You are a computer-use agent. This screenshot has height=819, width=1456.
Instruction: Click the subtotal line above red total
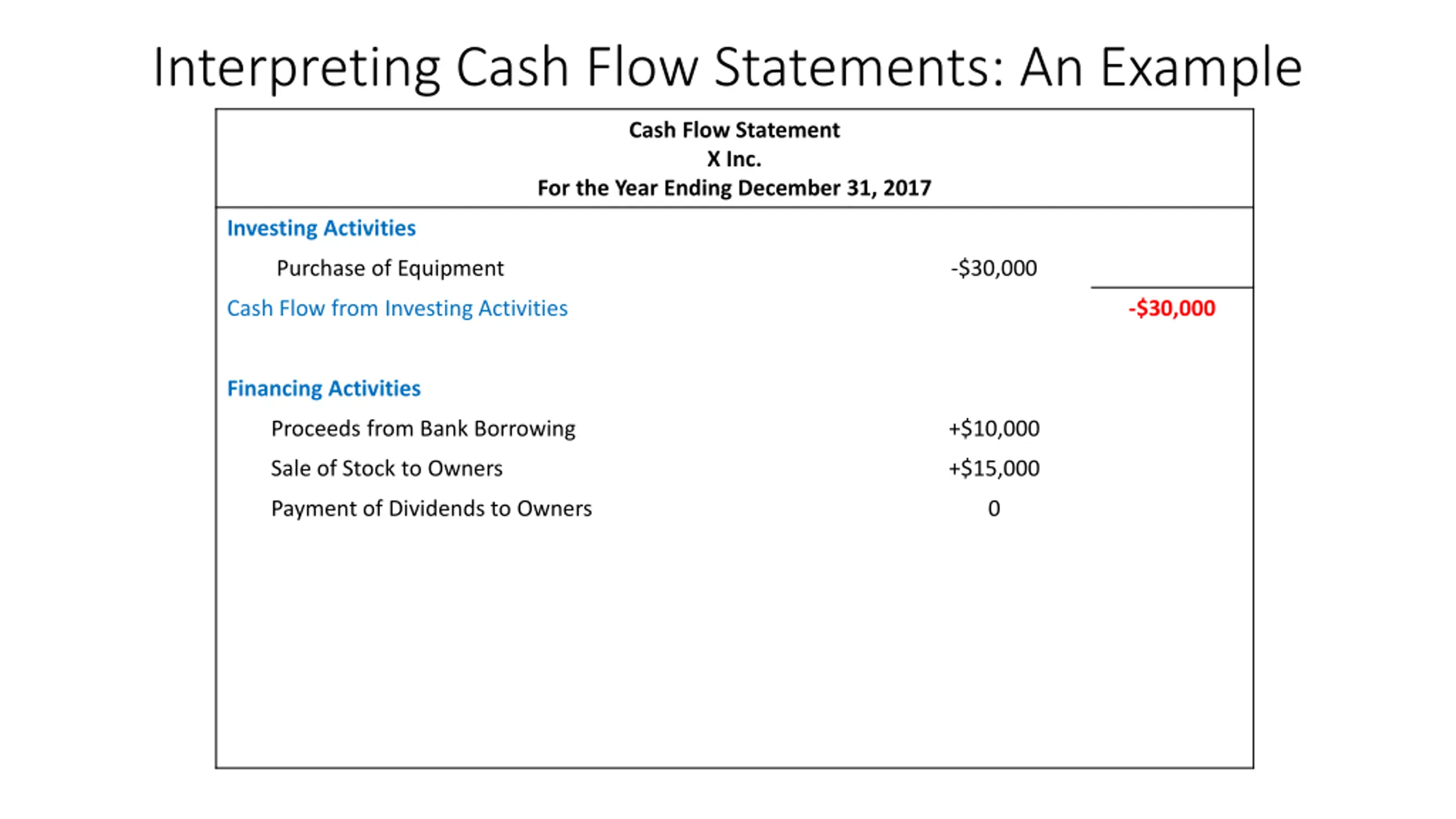(x=1172, y=287)
